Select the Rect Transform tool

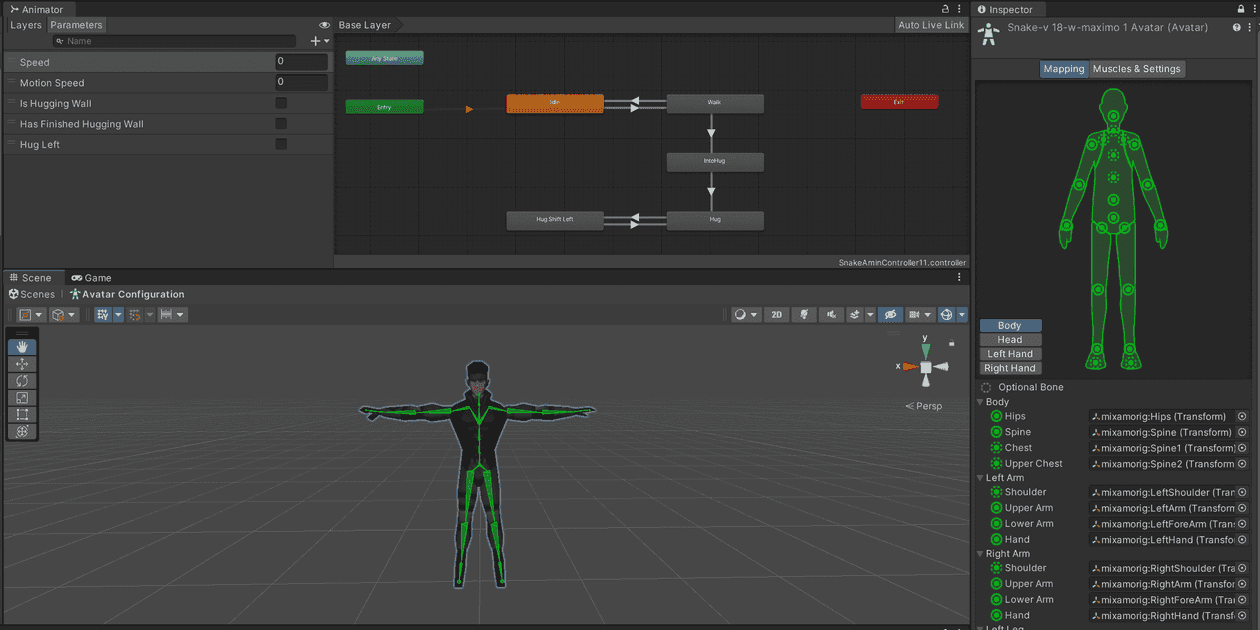pyautogui.click(x=21, y=414)
